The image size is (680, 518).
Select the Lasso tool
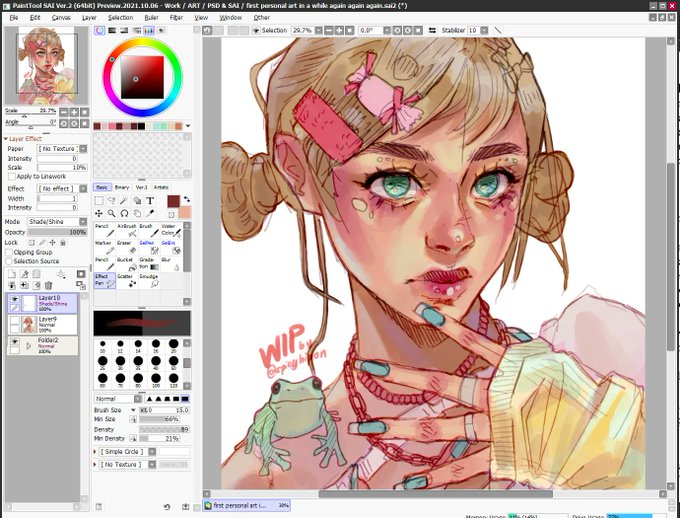[x=111, y=200]
